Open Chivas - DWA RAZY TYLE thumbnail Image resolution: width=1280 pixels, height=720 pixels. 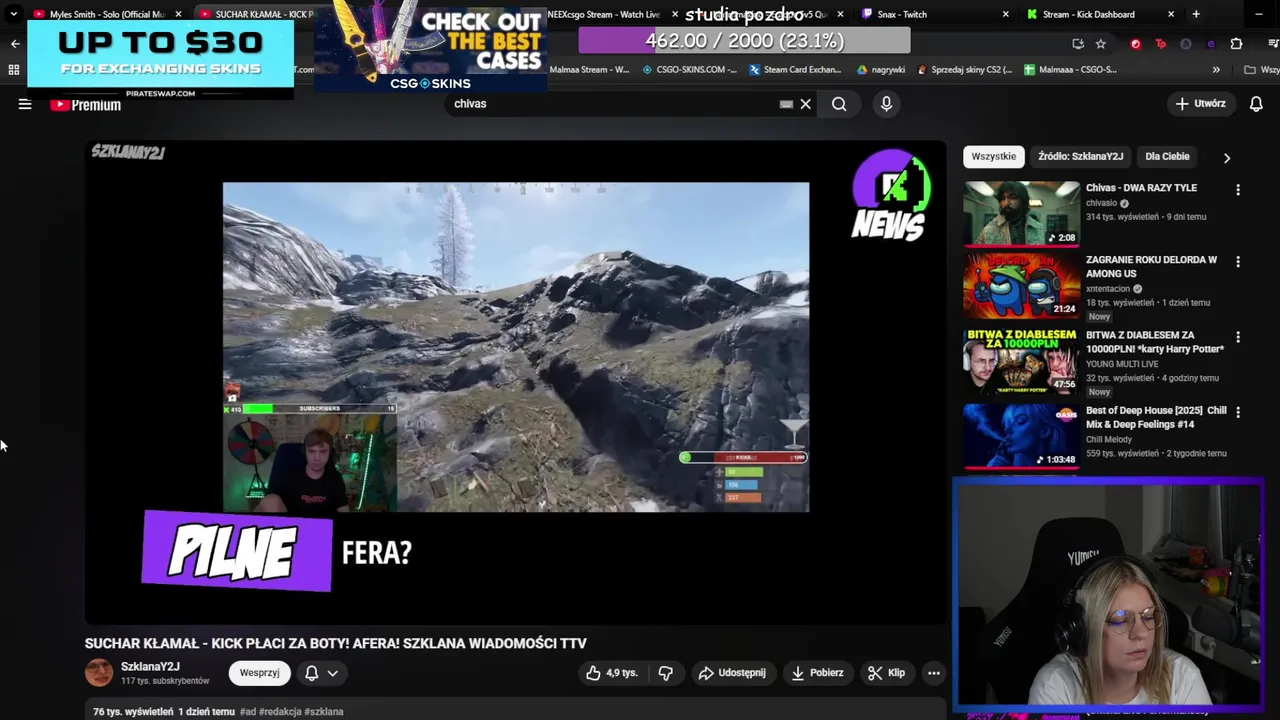click(1021, 213)
